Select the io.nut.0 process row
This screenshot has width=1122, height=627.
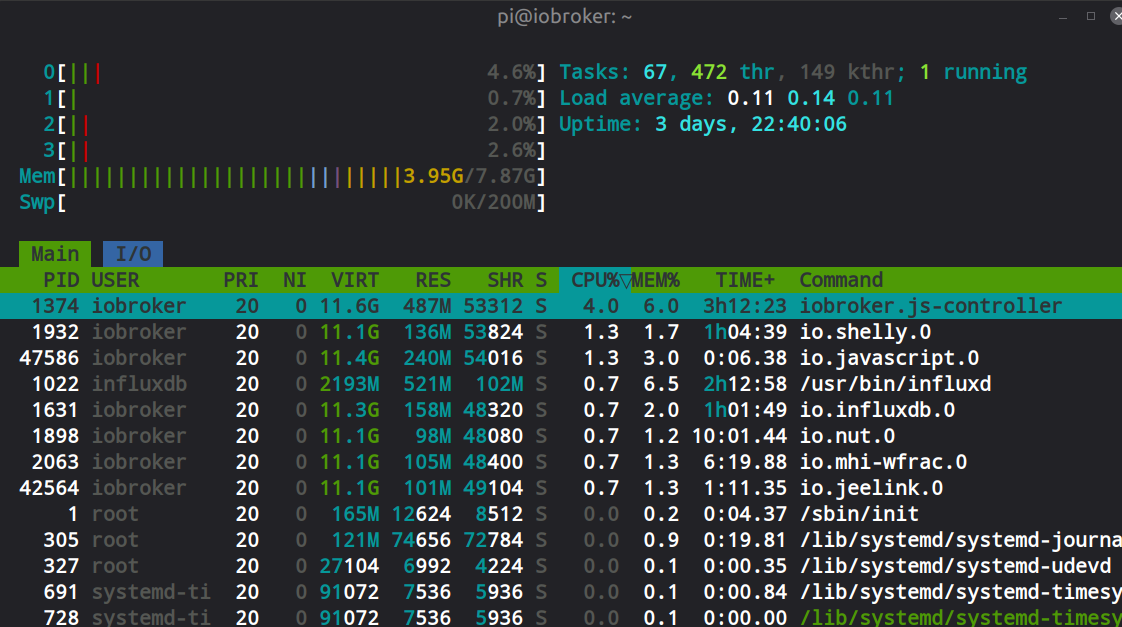point(561,436)
